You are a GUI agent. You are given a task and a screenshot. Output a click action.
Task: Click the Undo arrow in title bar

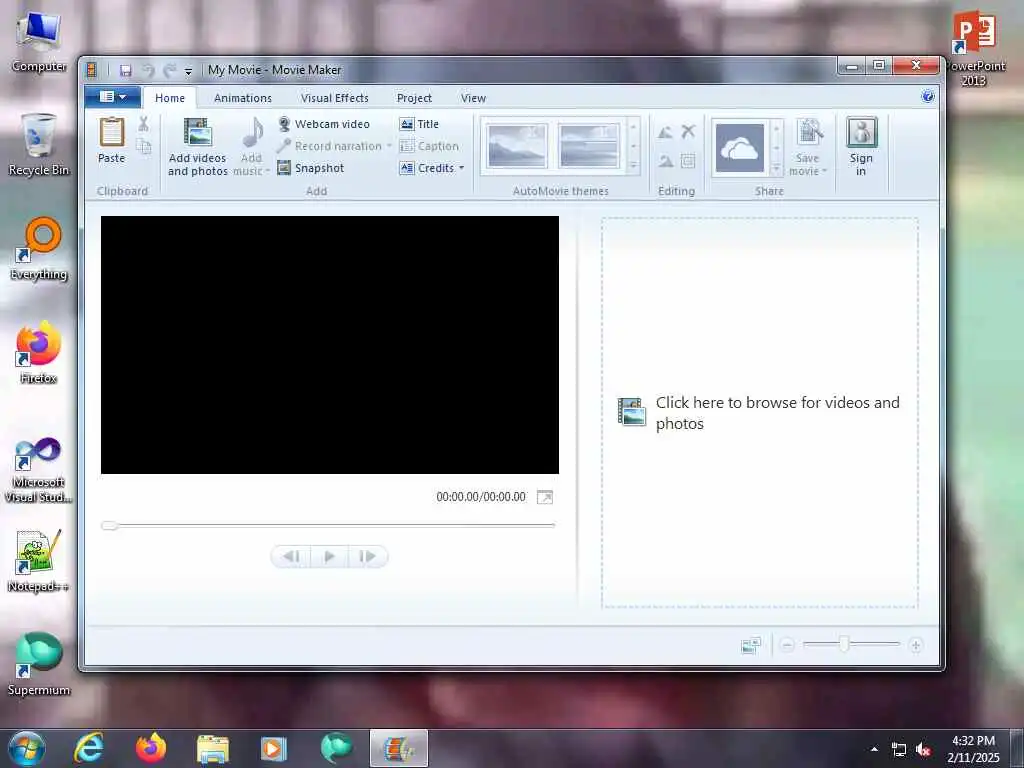pyautogui.click(x=148, y=71)
